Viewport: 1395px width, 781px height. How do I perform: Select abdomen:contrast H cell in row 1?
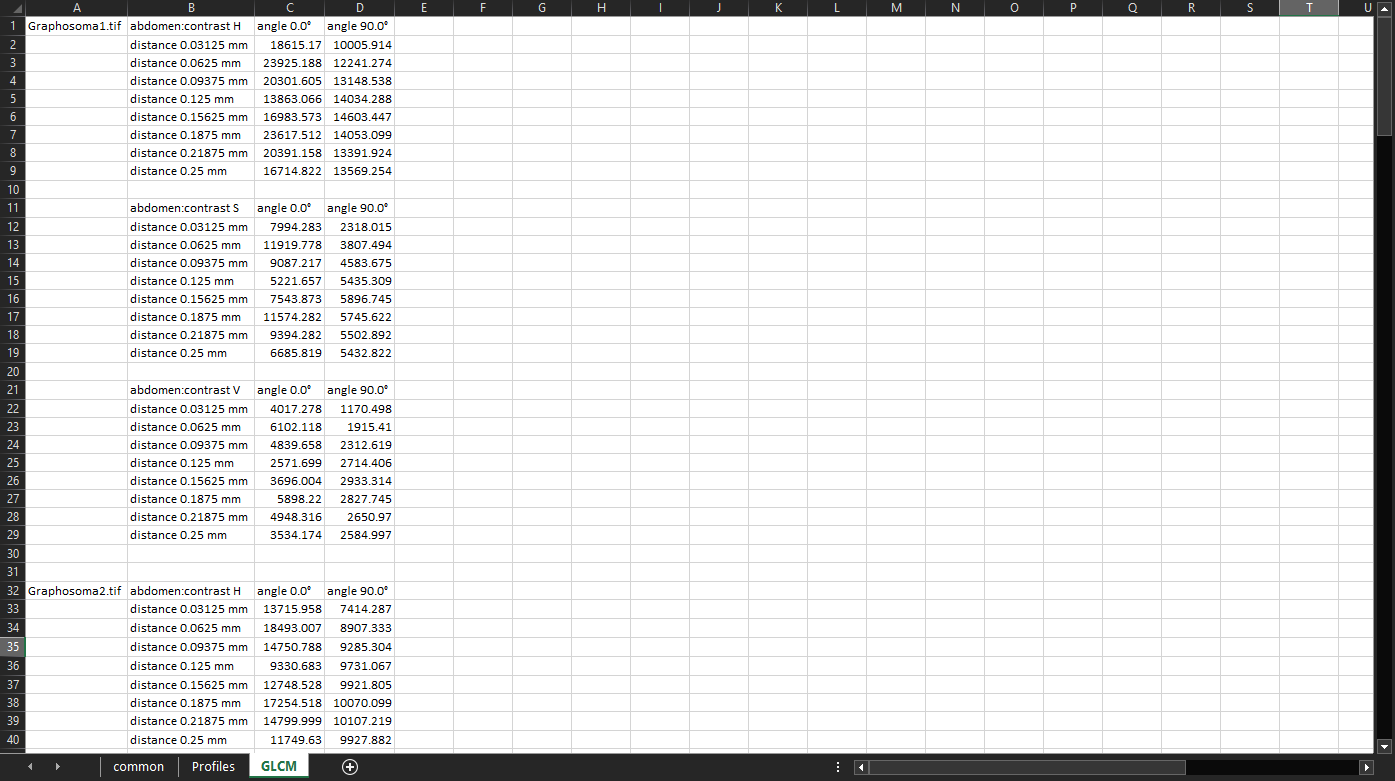[x=191, y=26]
